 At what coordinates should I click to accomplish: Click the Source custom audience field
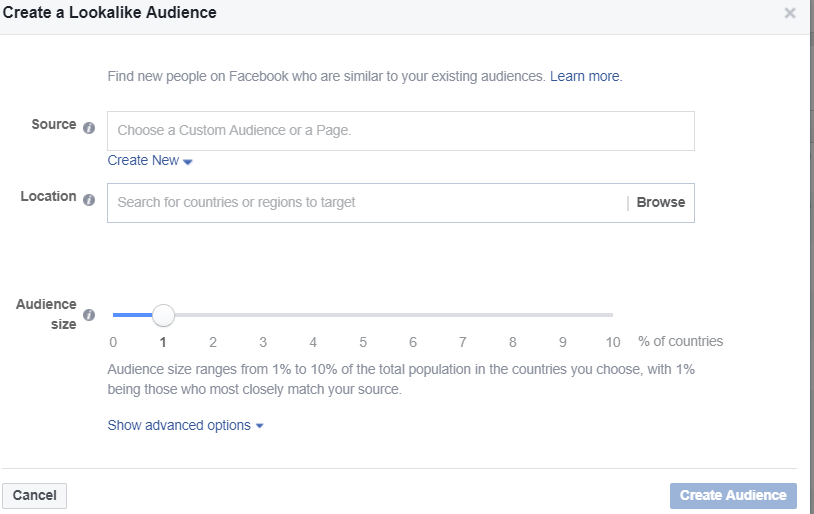(x=401, y=131)
